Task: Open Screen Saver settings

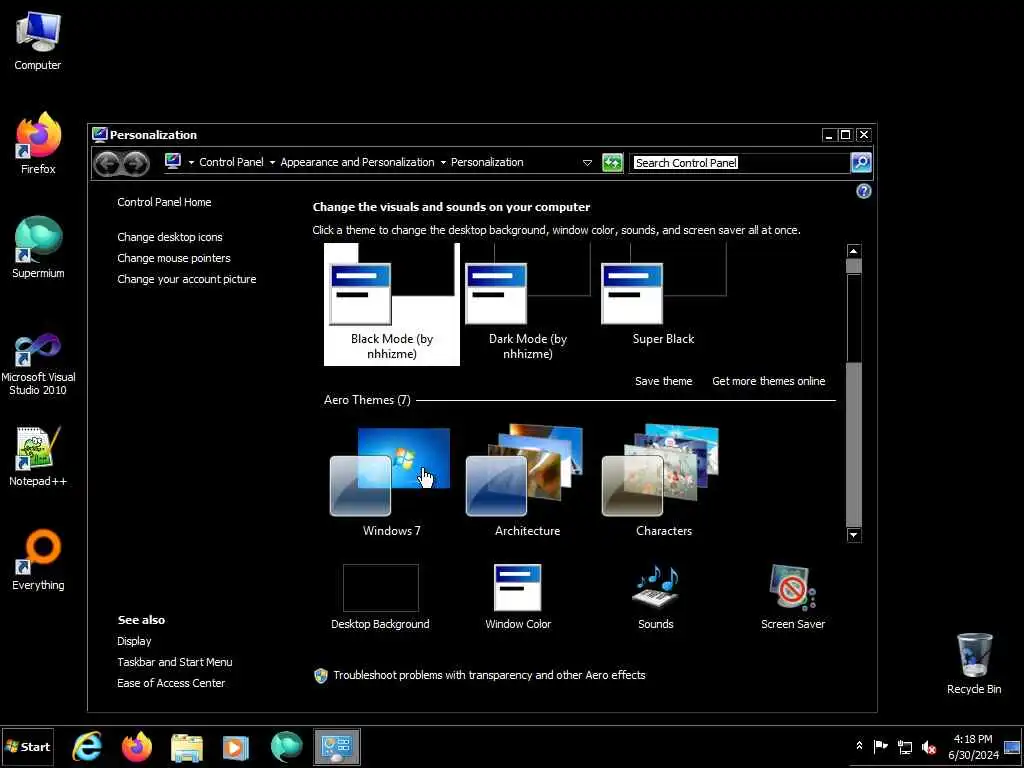Action: [793, 597]
